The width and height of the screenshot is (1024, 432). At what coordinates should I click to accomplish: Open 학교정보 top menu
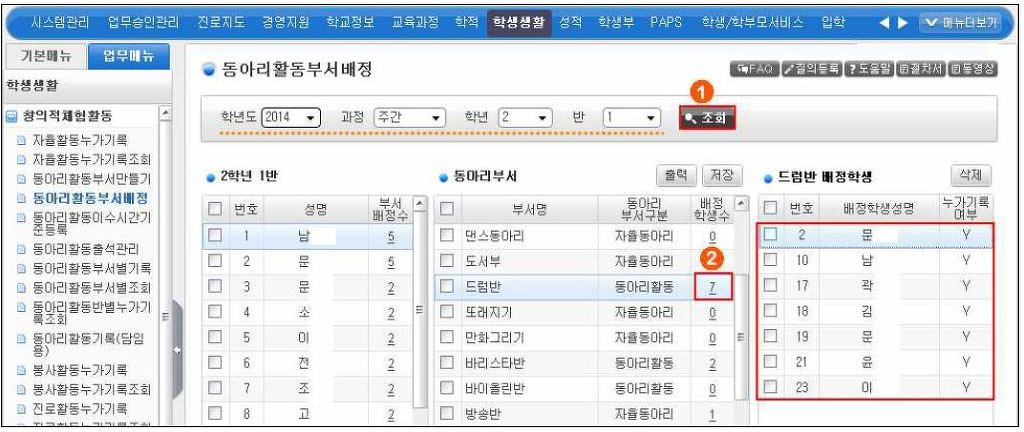[x=350, y=22]
